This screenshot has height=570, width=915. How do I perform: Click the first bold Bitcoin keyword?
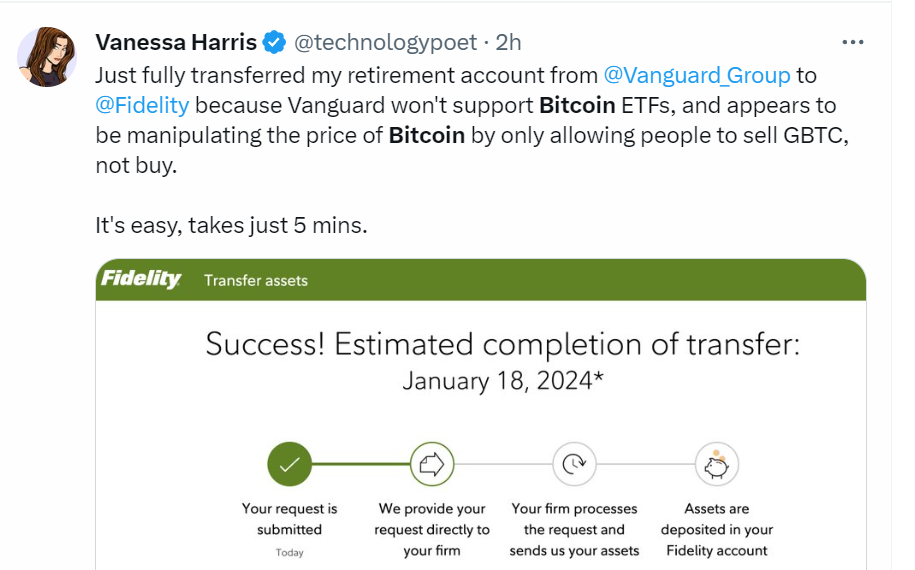pyautogui.click(x=577, y=106)
